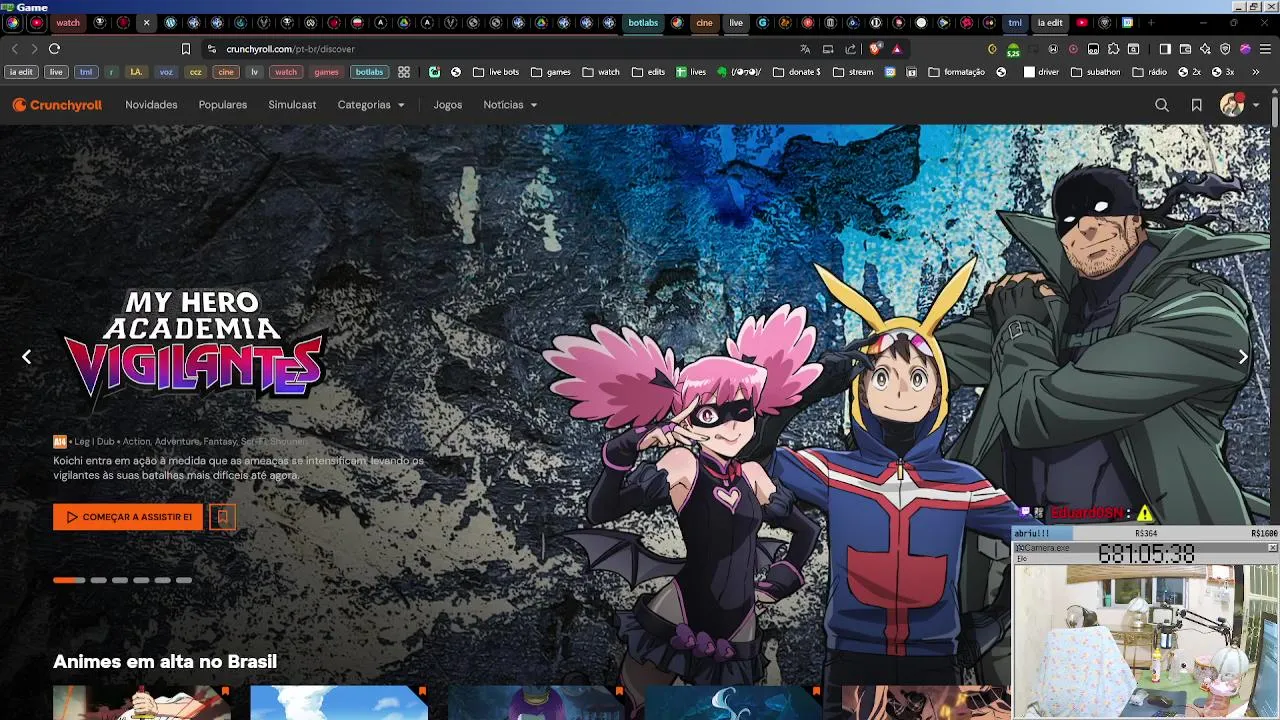
Task: Expand the Categorias dropdown
Action: 371,105
